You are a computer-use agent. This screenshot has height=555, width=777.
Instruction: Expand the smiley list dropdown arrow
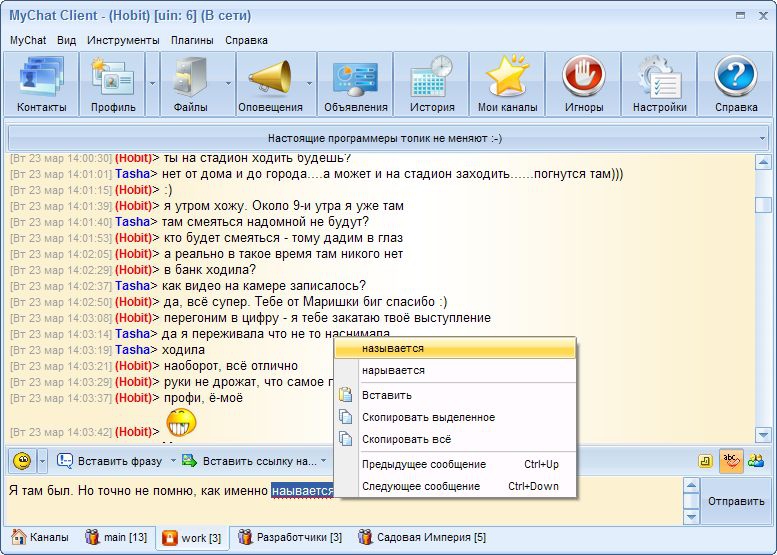pyautogui.click(x=42, y=461)
